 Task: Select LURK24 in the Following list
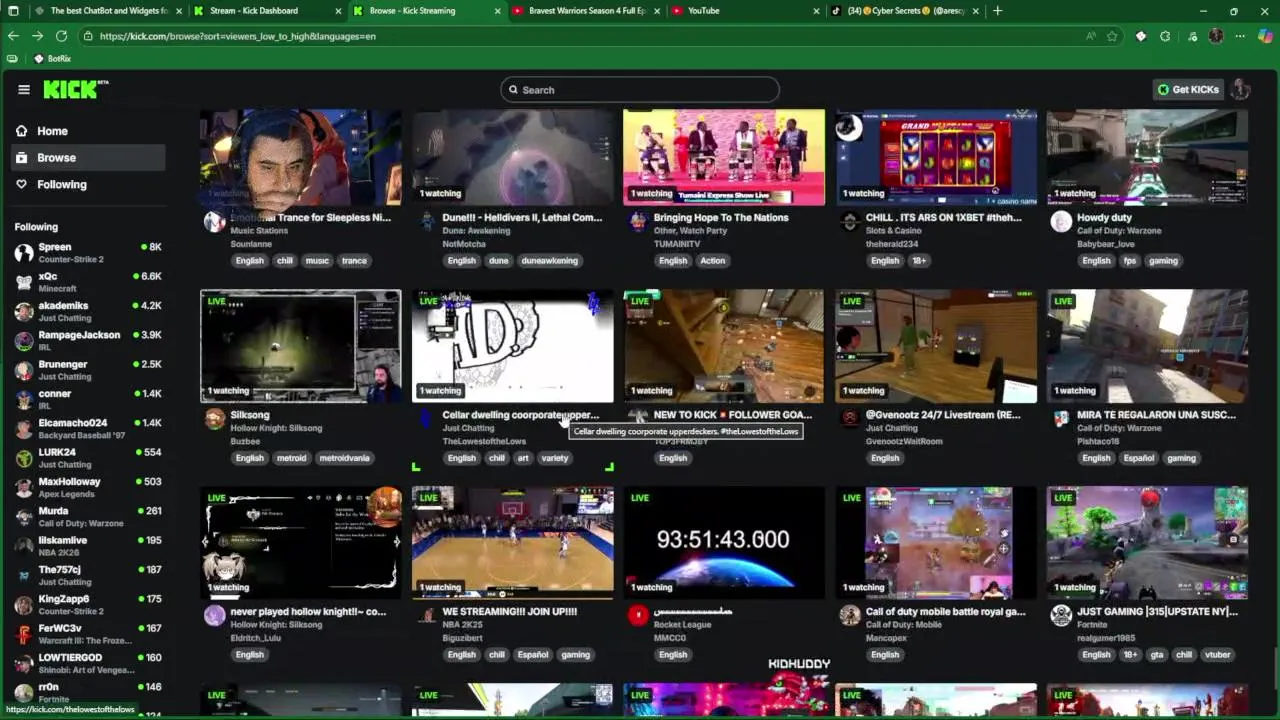tap(88, 458)
